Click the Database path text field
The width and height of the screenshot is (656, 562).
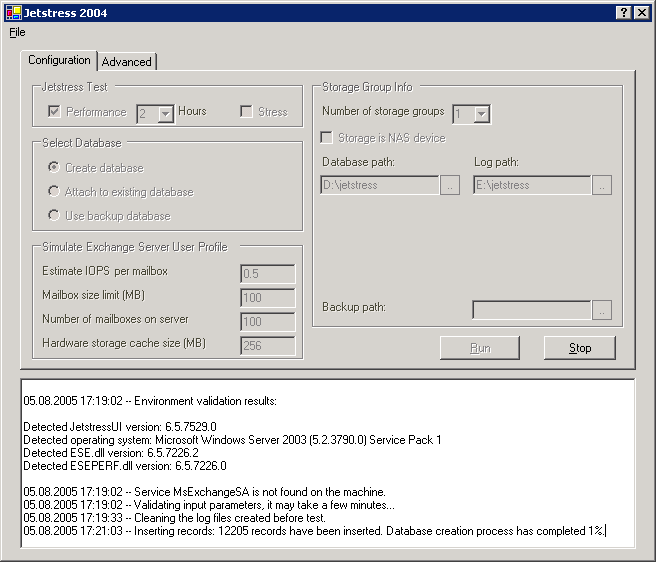tap(380, 185)
